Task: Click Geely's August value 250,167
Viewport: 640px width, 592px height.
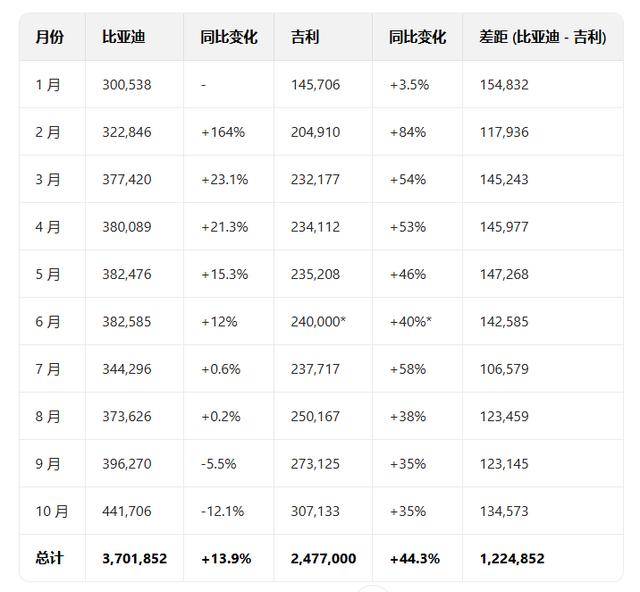Action: point(315,416)
